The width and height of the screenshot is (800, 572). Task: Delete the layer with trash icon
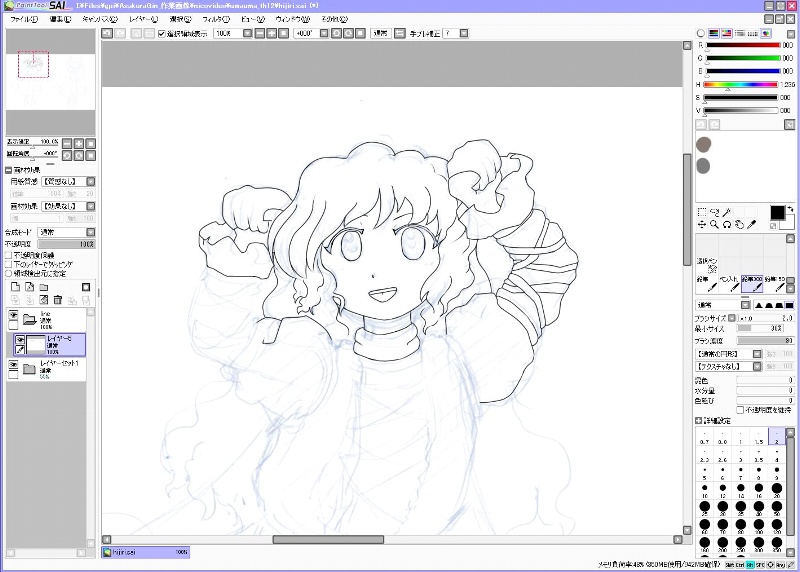coord(57,300)
